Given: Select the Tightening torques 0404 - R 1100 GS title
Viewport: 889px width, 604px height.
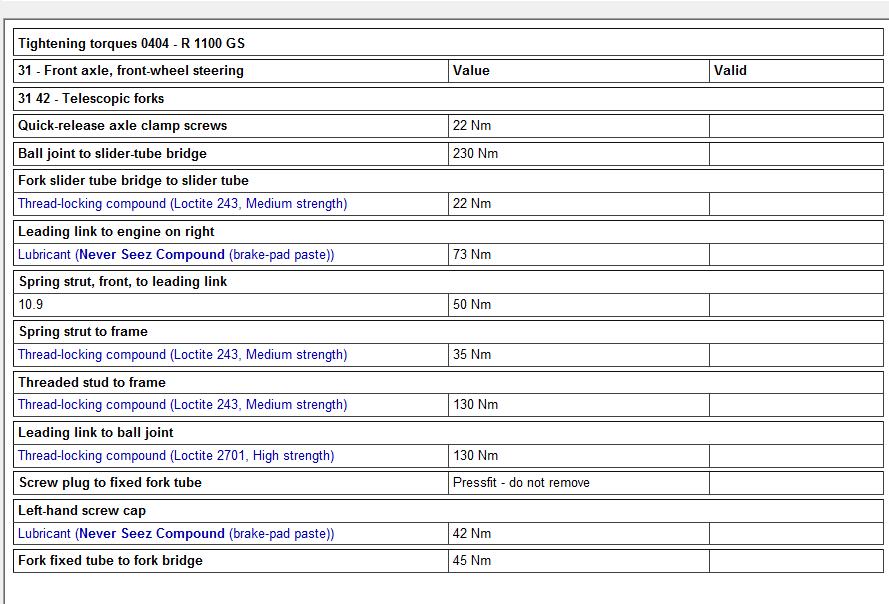Looking at the screenshot, I should [131, 43].
